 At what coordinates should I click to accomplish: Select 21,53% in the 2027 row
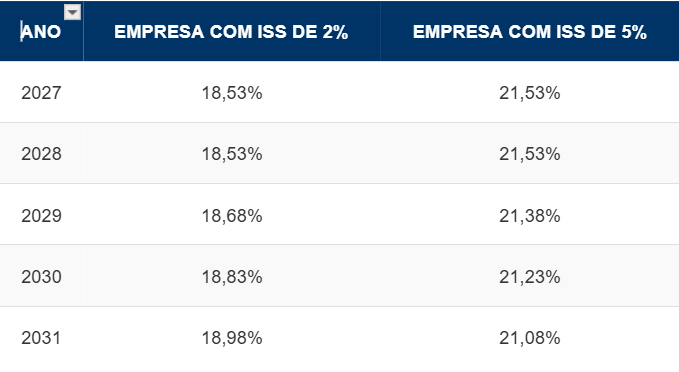(x=530, y=93)
